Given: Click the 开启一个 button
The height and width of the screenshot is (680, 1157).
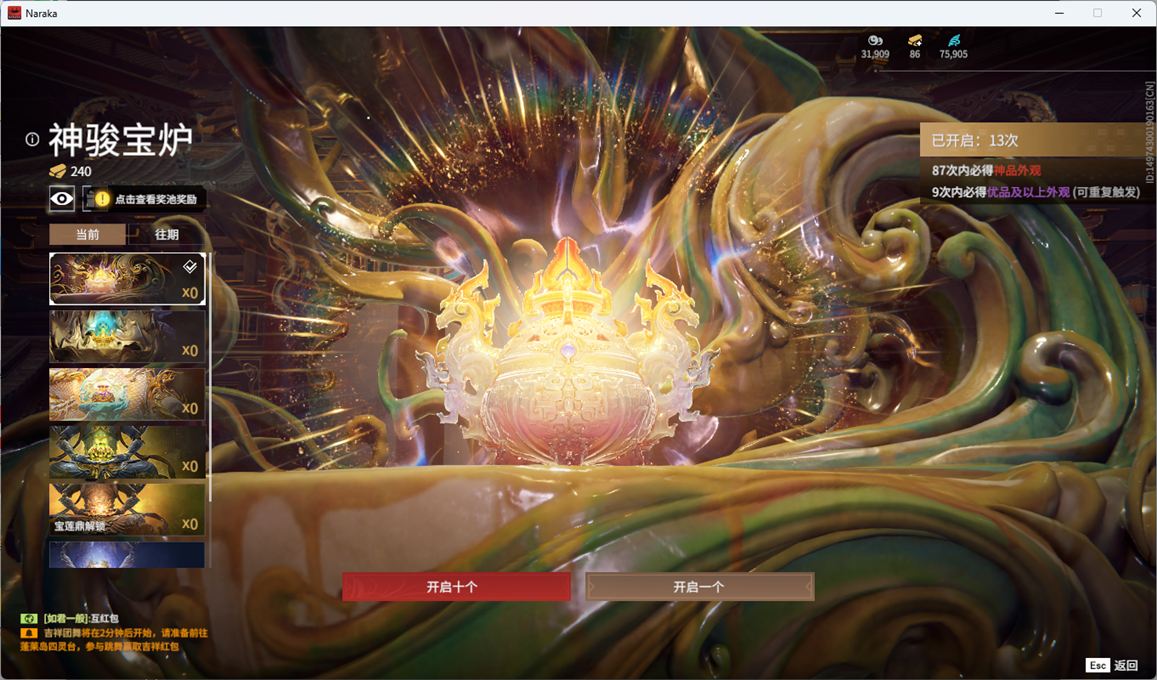Looking at the screenshot, I should (x=700, y=587).
